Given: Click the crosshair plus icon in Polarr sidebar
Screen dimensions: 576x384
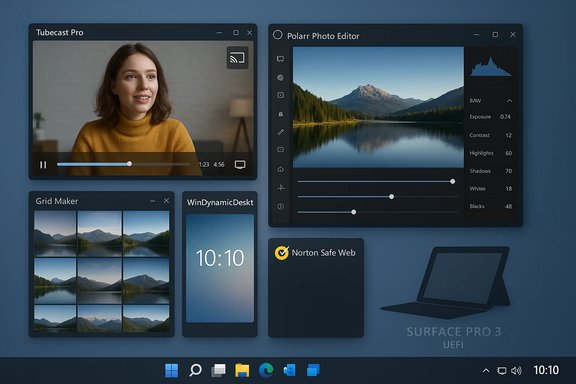Looking at the screenshot, I should pyautogui.click(x=281, y=188).
